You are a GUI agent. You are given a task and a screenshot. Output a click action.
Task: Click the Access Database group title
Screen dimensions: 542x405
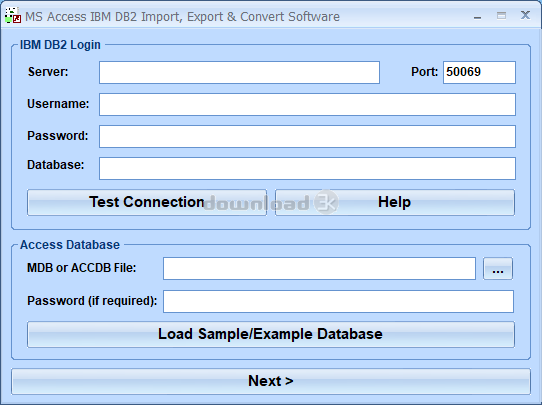point(70,245)
